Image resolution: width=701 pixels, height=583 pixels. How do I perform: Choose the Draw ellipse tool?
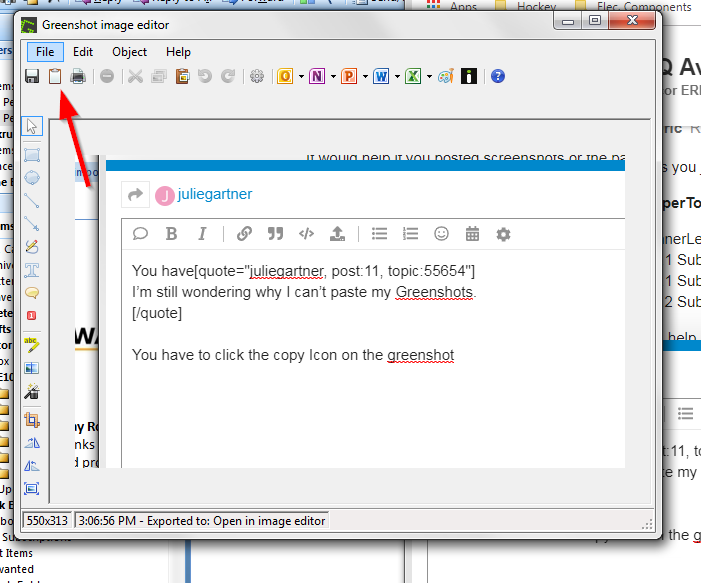(32, 178)
